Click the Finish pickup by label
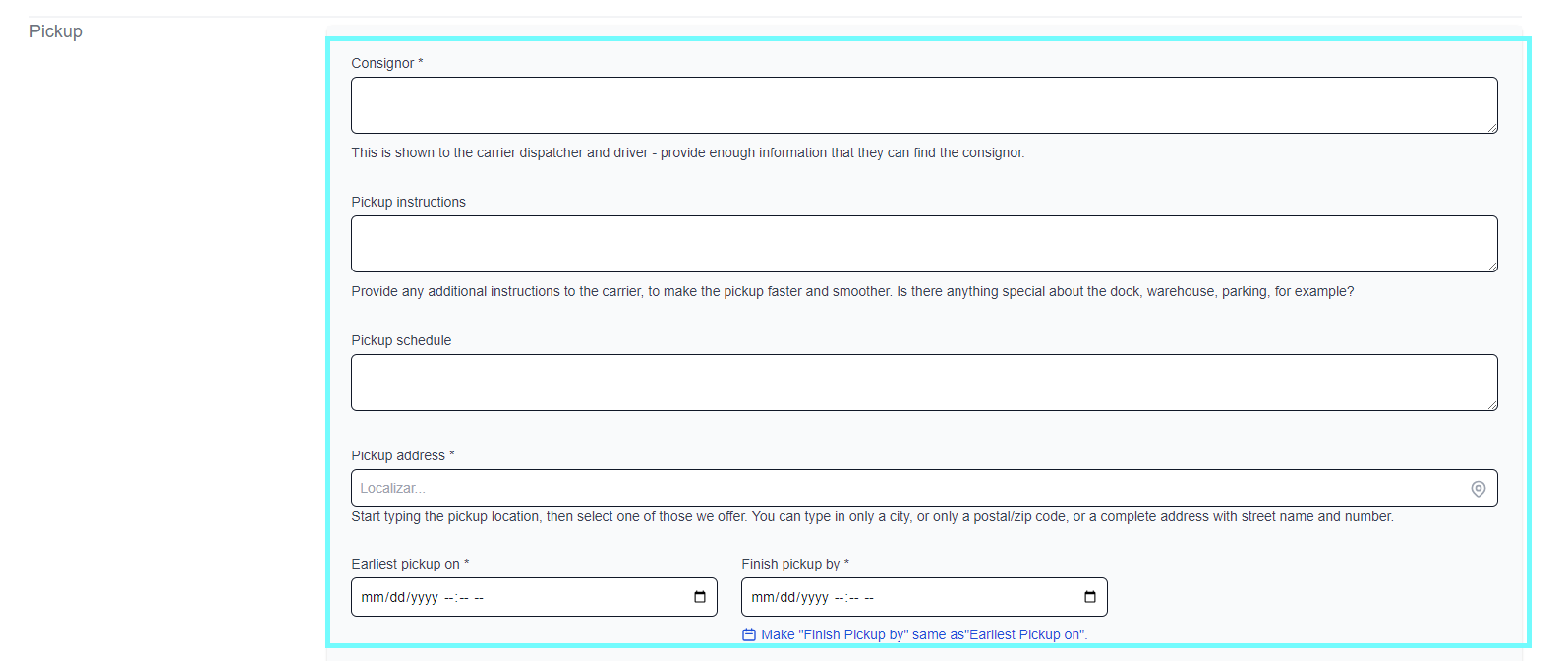1568x661 pixels. tap(795, 564)
